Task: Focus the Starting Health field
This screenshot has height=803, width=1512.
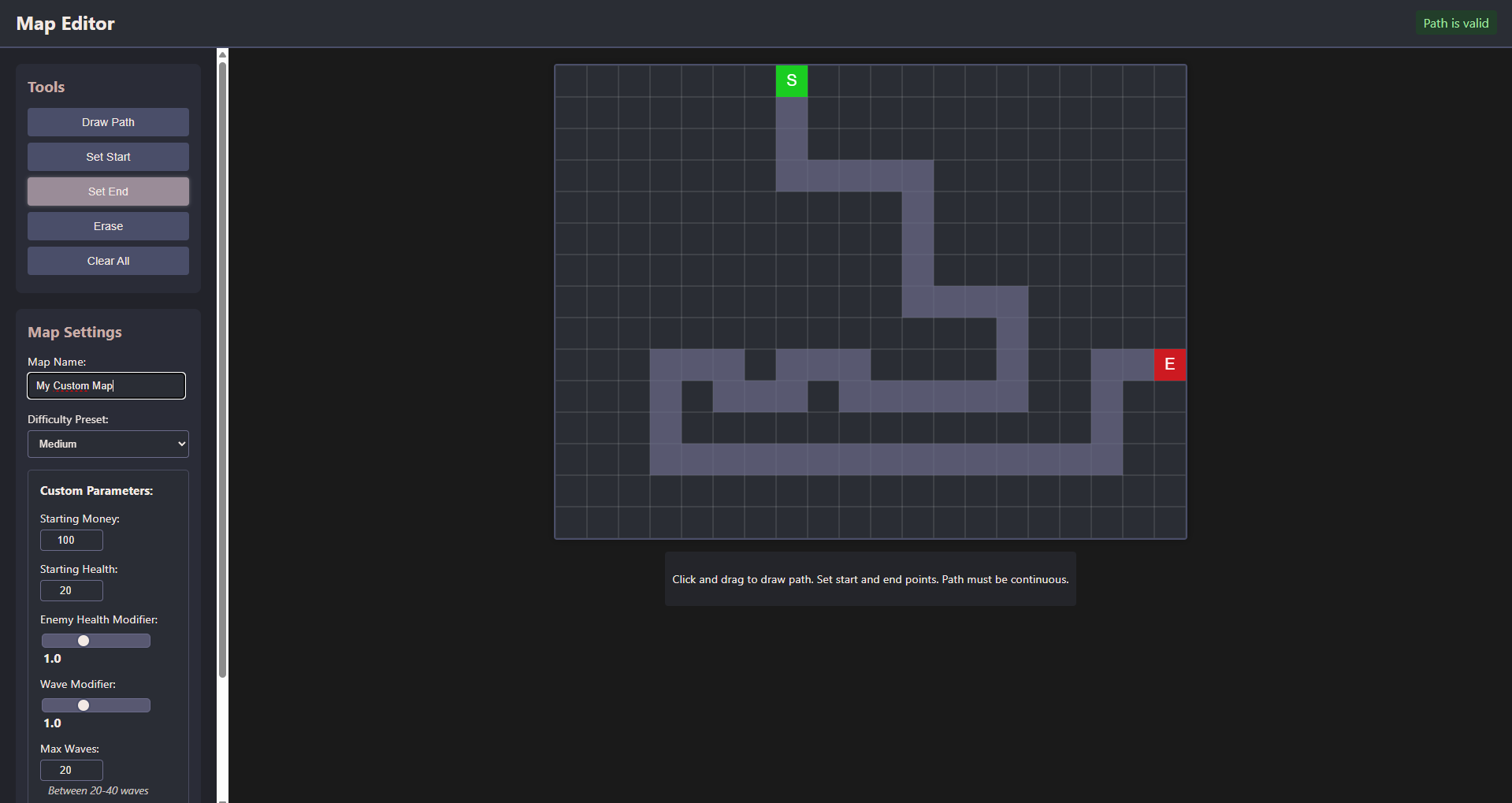Action: (x=72, y=590)
